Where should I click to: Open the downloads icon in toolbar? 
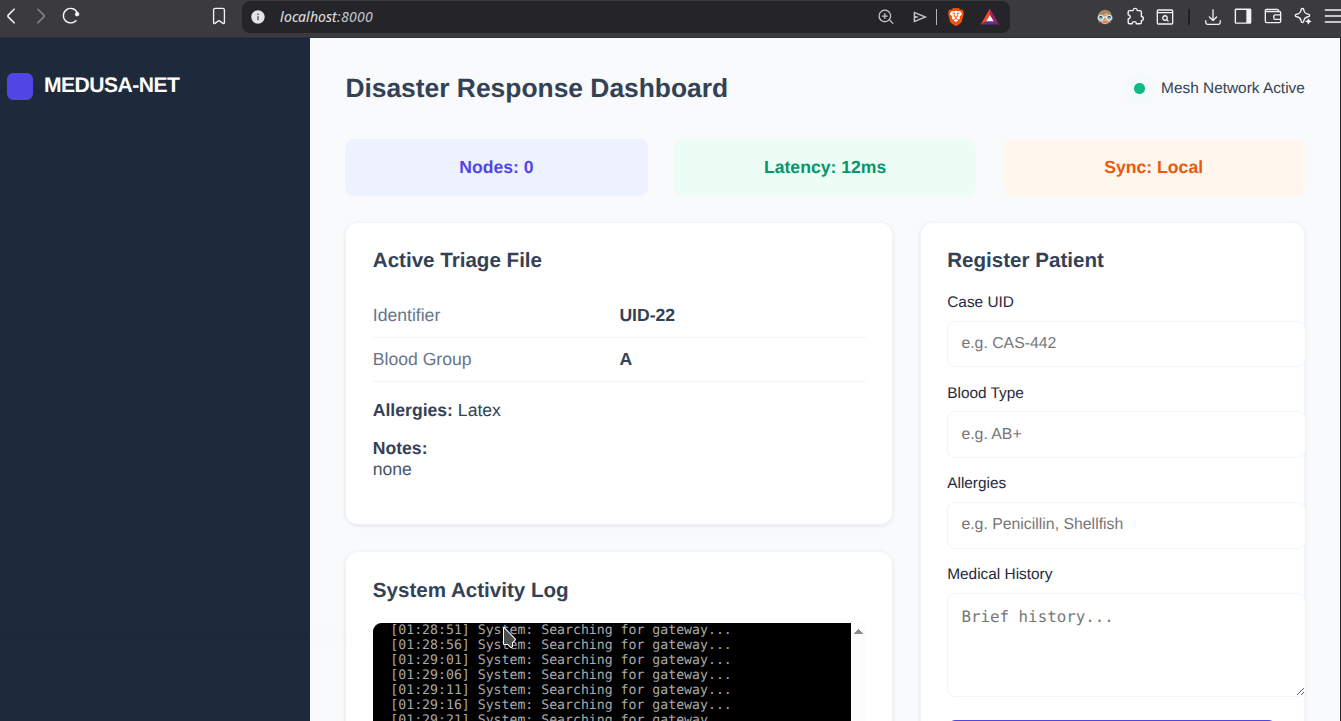(1213, 16)
